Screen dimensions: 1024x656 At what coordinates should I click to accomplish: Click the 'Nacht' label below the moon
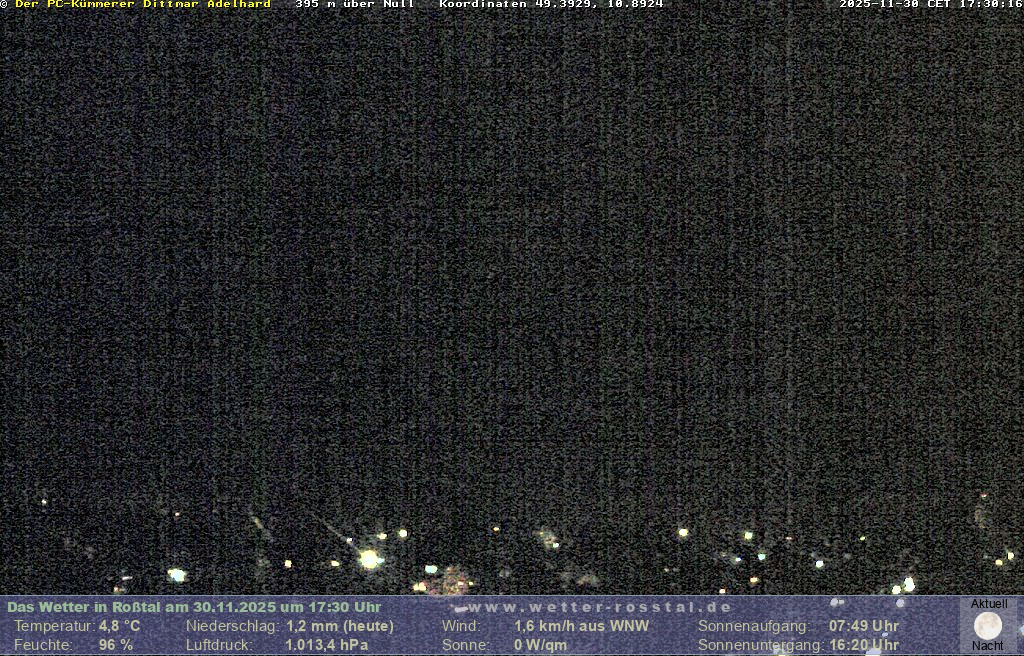coord(988,646)
